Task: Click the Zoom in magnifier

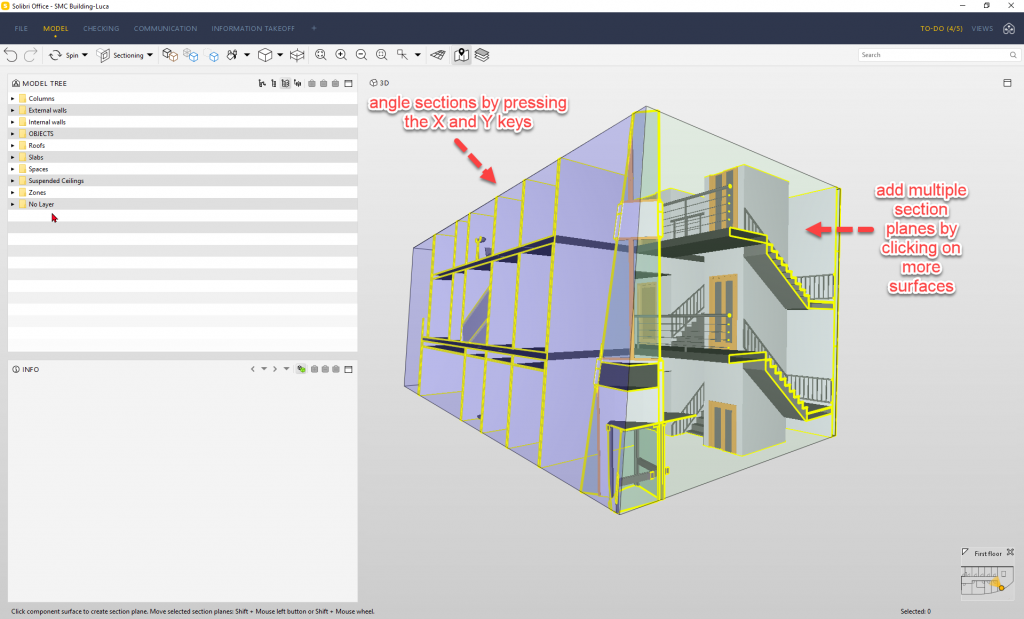Action: tap(341, 55)
